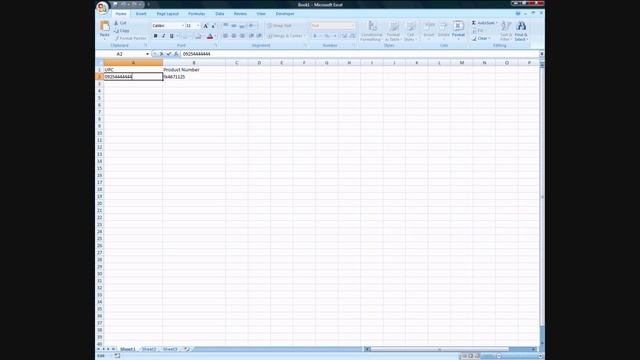Screen dimensions: 640x360
Task: Open Merge & Center dropdown
Action: pos(304,36)
